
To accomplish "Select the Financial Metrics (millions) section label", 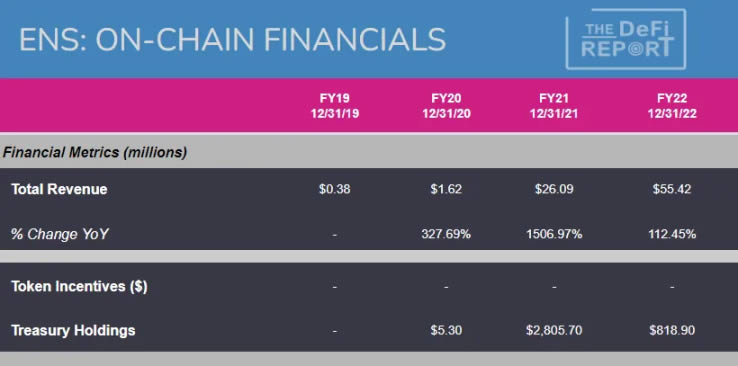I will pyautogui.click(x=95, y=152).
